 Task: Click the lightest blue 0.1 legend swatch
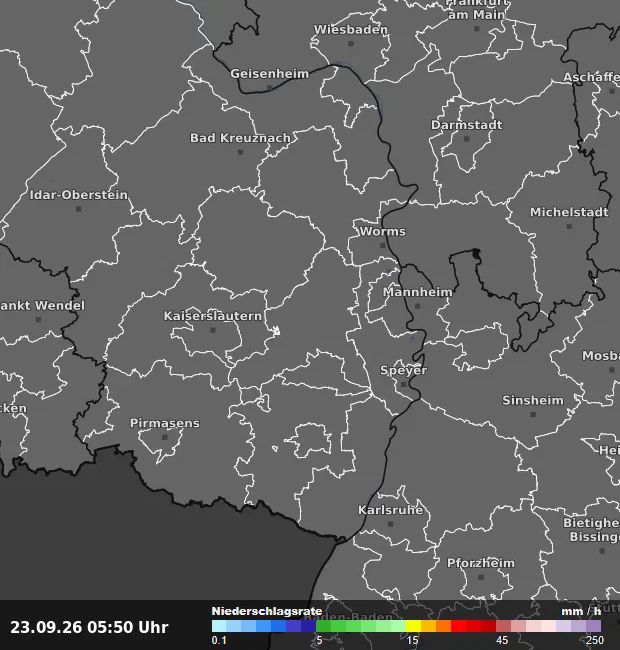219,626
